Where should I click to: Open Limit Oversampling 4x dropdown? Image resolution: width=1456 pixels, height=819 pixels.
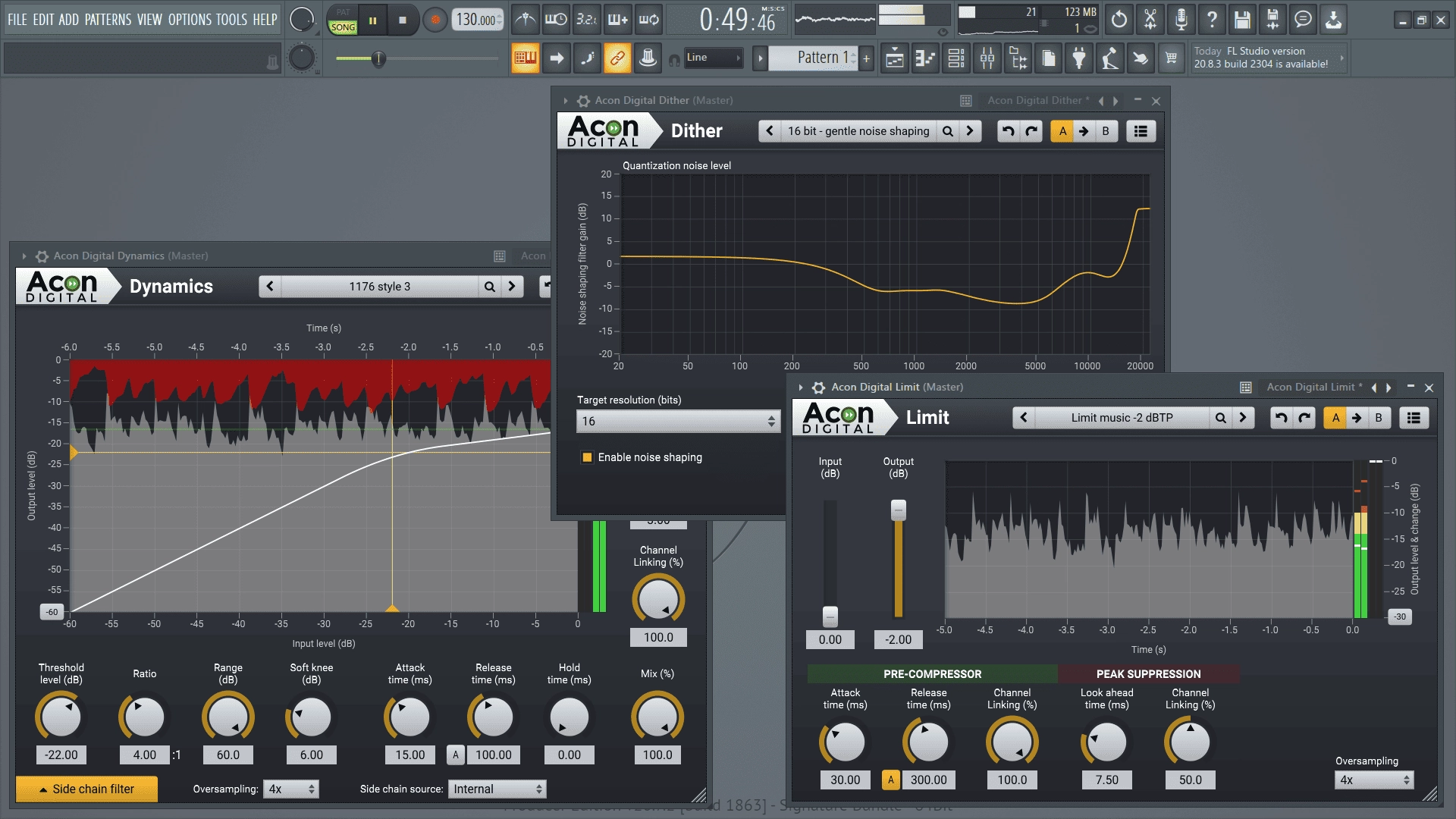[1374, 780]
